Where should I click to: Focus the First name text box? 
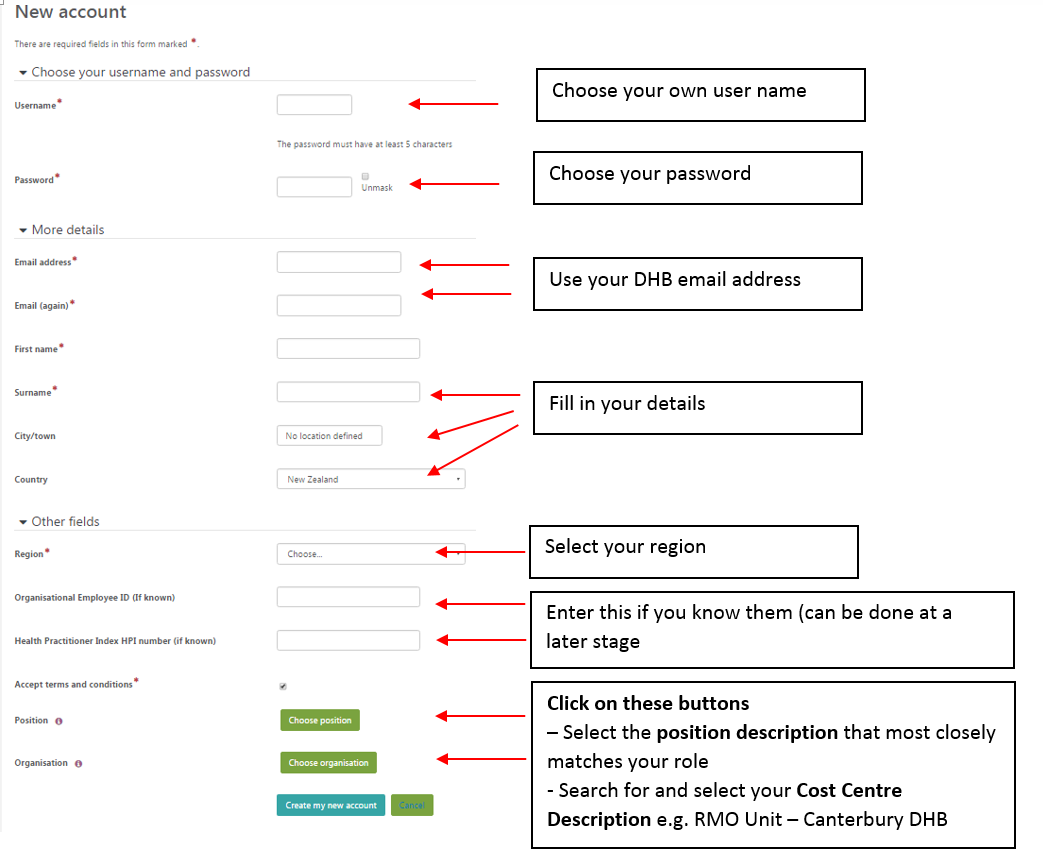click(348, 348)
